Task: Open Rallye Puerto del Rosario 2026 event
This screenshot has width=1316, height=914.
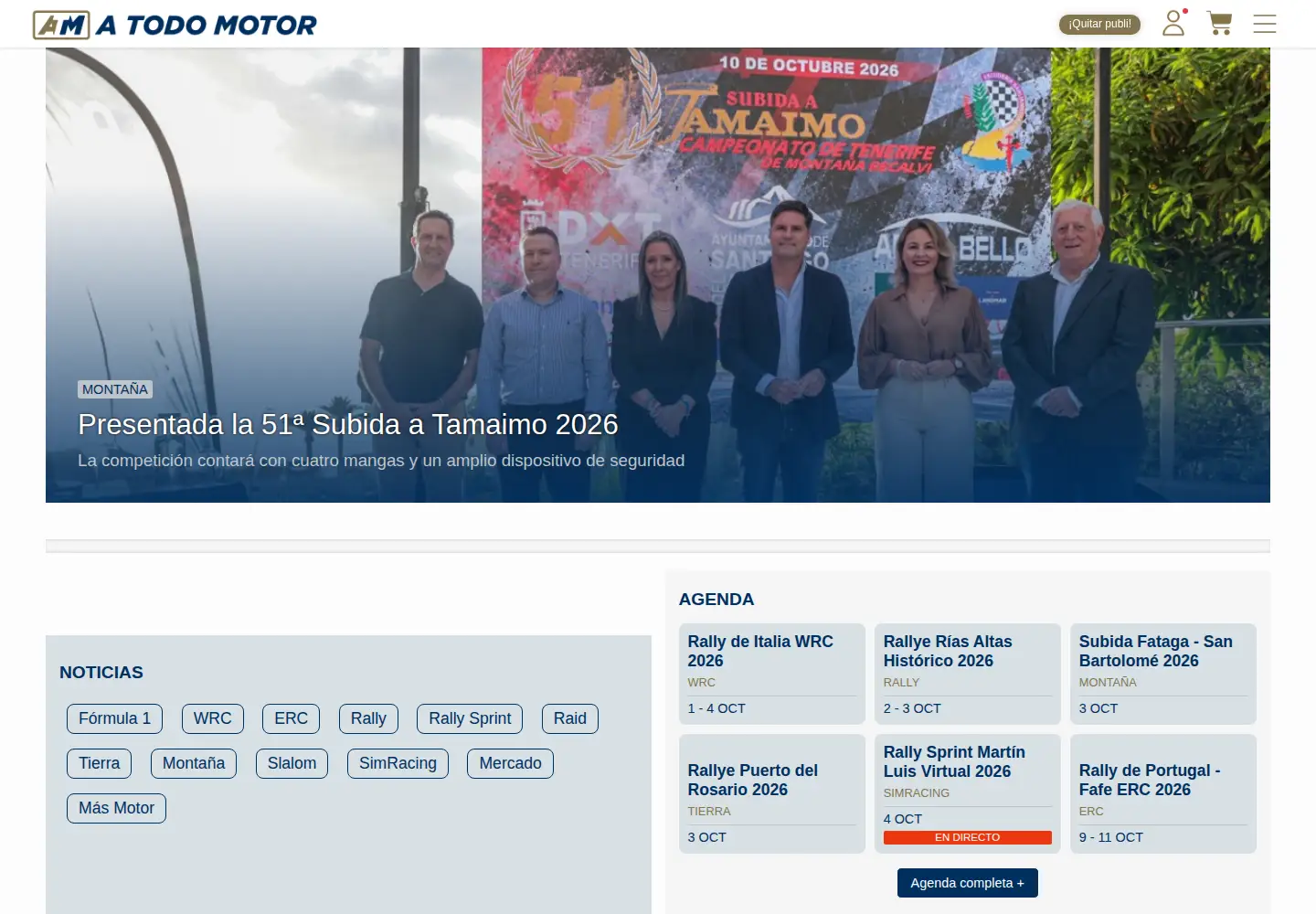Action: click(772, 793)
